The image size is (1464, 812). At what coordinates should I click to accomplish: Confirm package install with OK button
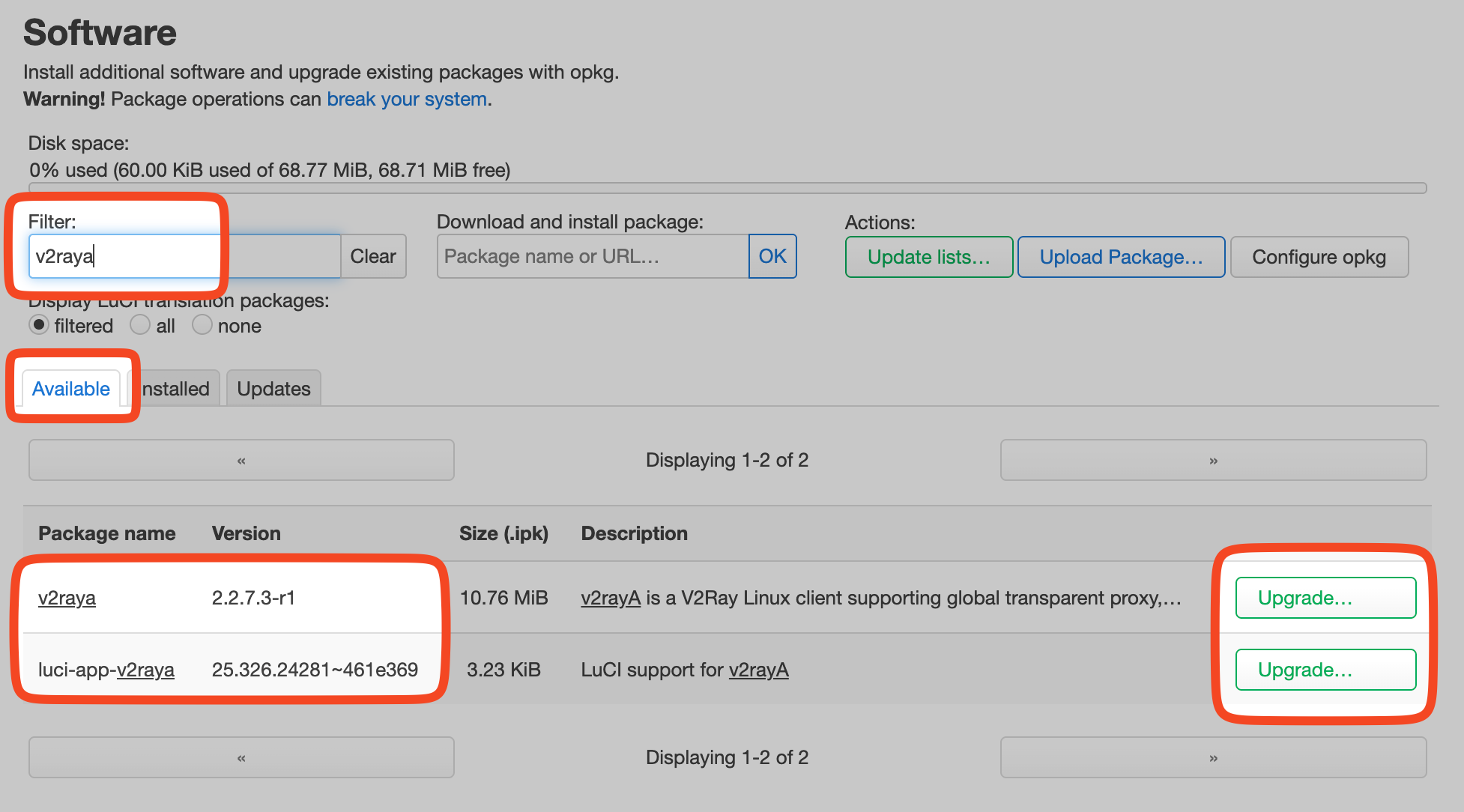click(x=772, y=256)
